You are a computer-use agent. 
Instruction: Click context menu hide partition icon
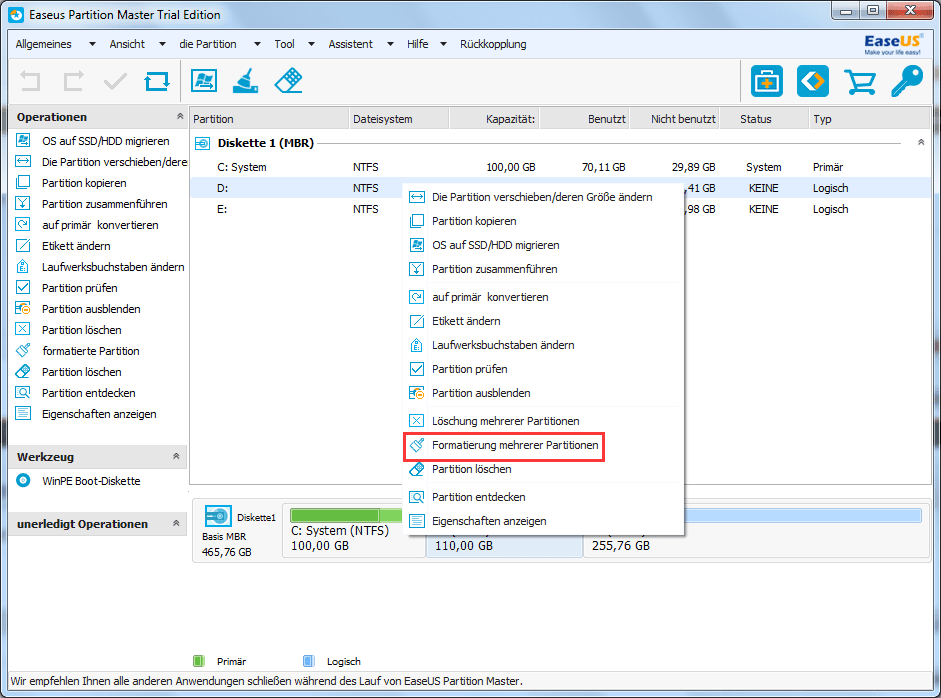click(x=416, y=393)
